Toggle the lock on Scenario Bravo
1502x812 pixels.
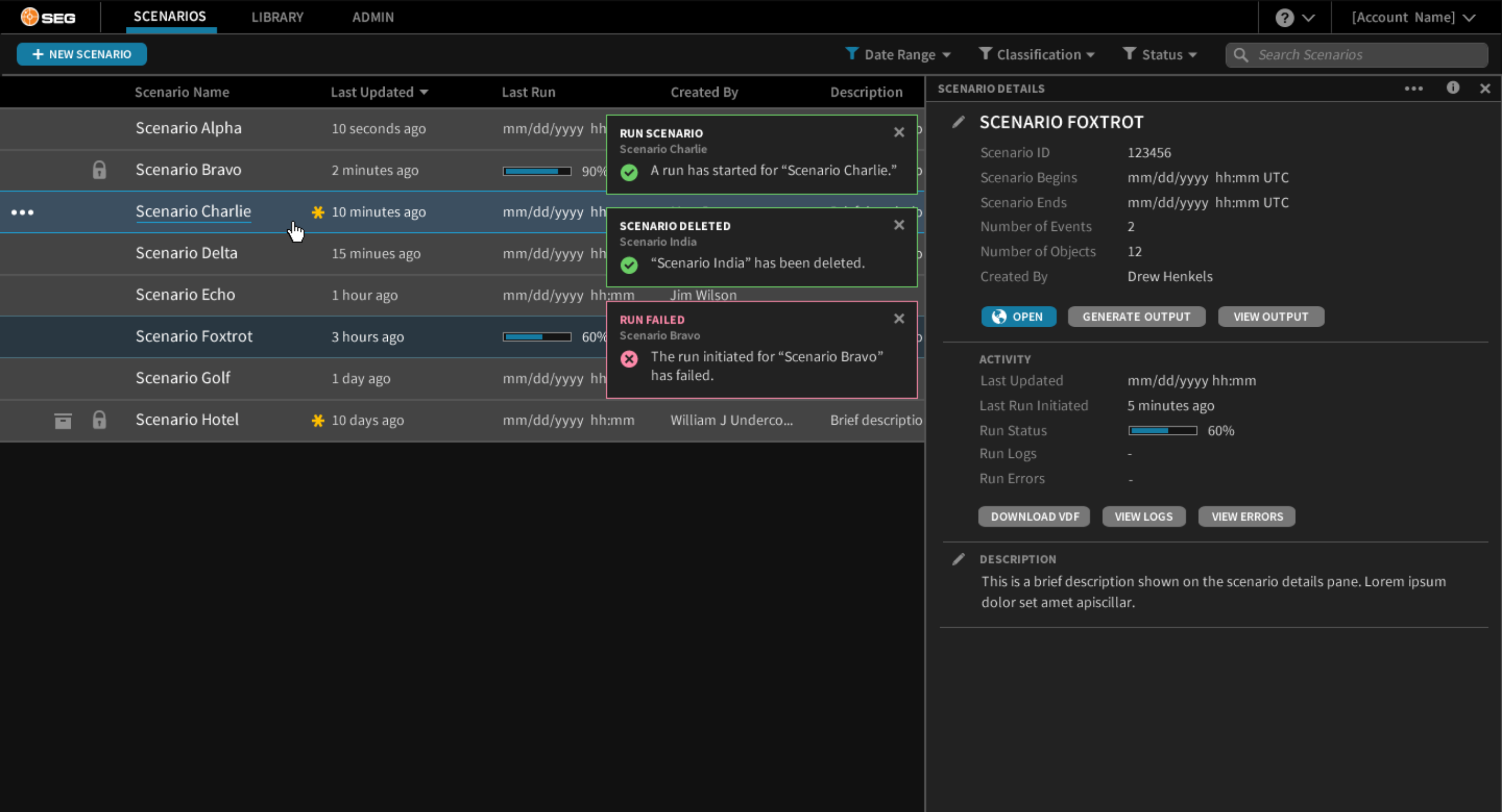[x=99, y=170]
